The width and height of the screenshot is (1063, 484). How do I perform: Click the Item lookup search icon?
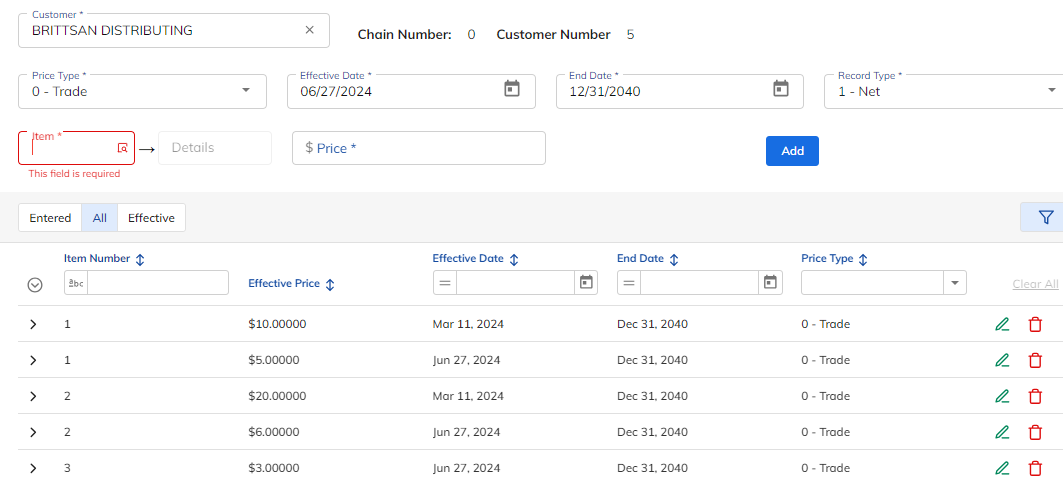[x=123, y=148]
